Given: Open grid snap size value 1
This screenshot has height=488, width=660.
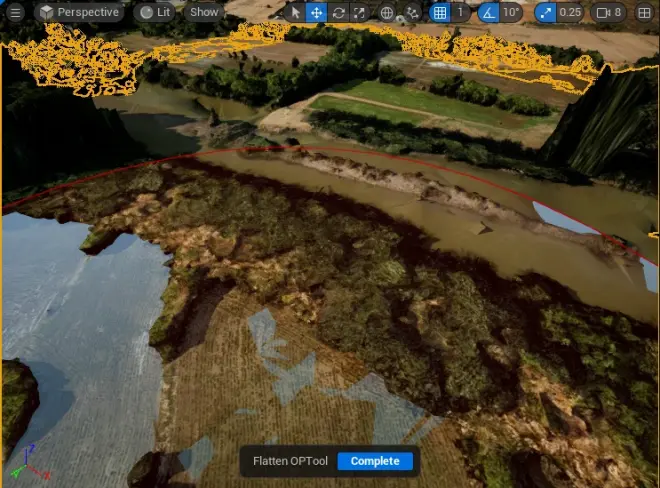Looking at the screenshot, I should 460,13.
